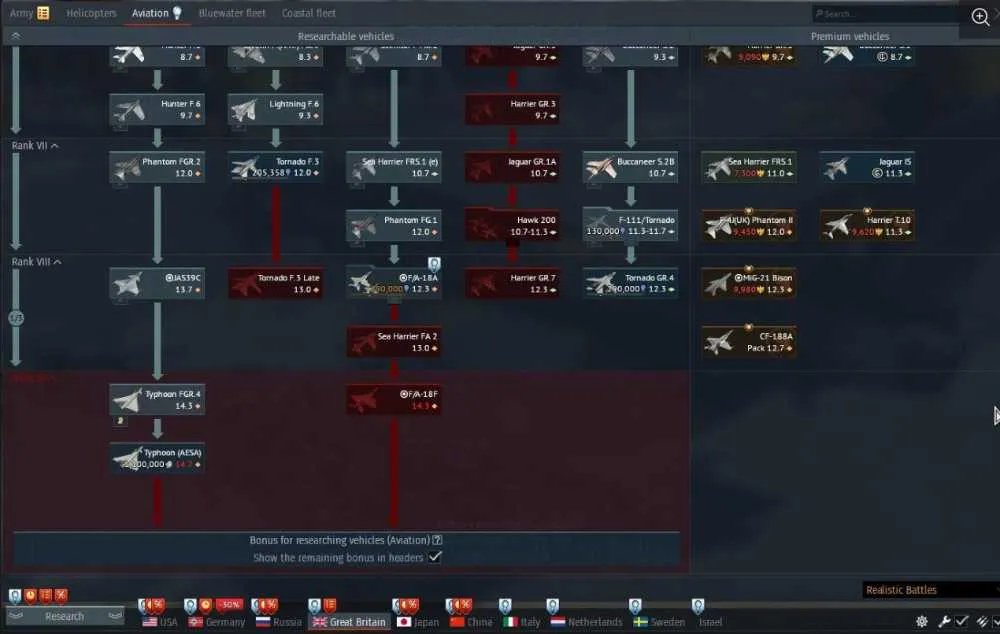Select the Sea Harrier FA 2 vehicle card

(x=393, y=342)
